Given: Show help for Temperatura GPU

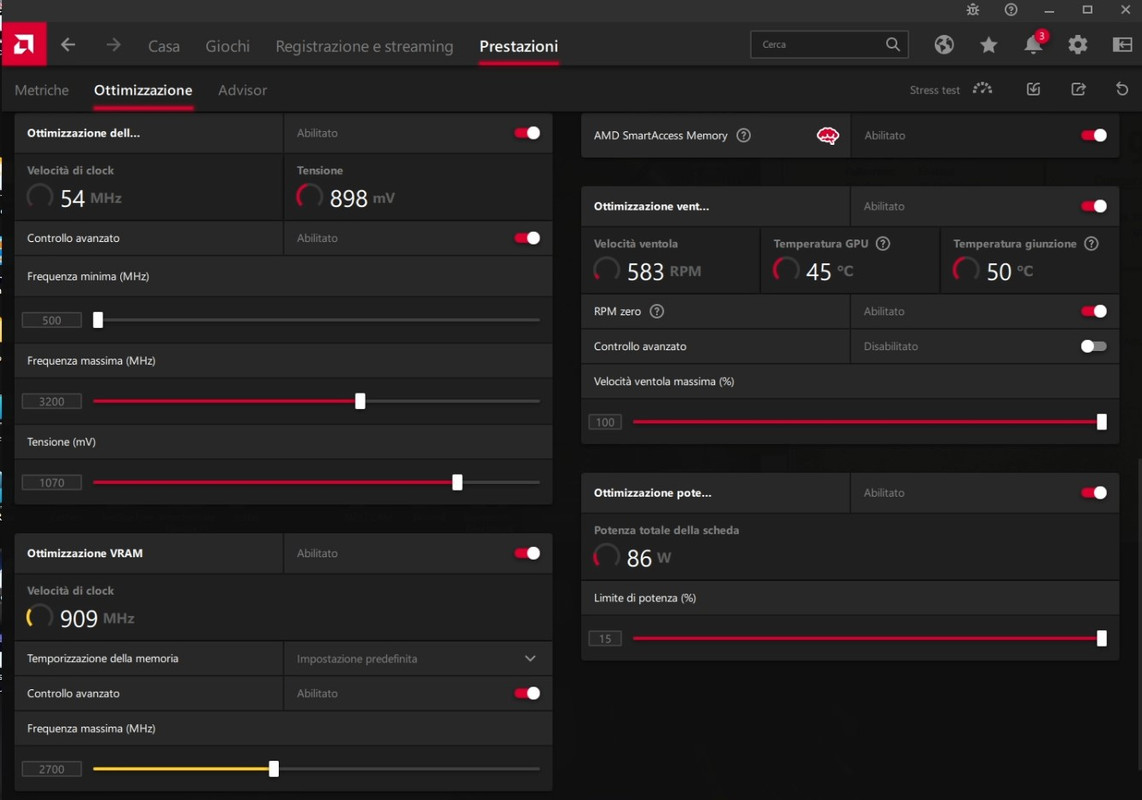Looking at the screenshot, I should [883, 243].
